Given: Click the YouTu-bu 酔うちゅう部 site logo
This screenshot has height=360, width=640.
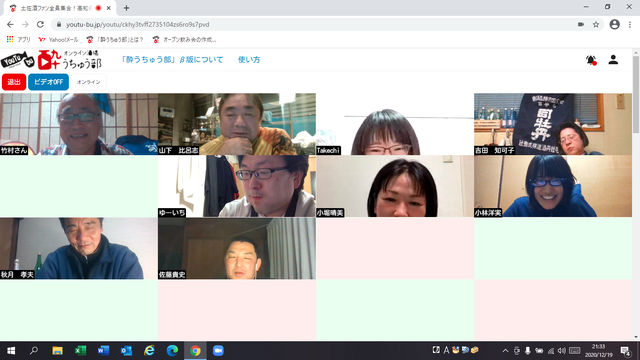Looking at the screenshot, I should 51,60.
